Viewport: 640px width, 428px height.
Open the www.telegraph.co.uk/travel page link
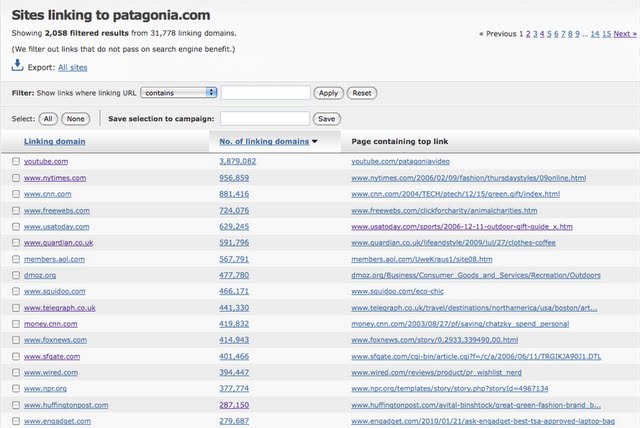pos(474,308)
